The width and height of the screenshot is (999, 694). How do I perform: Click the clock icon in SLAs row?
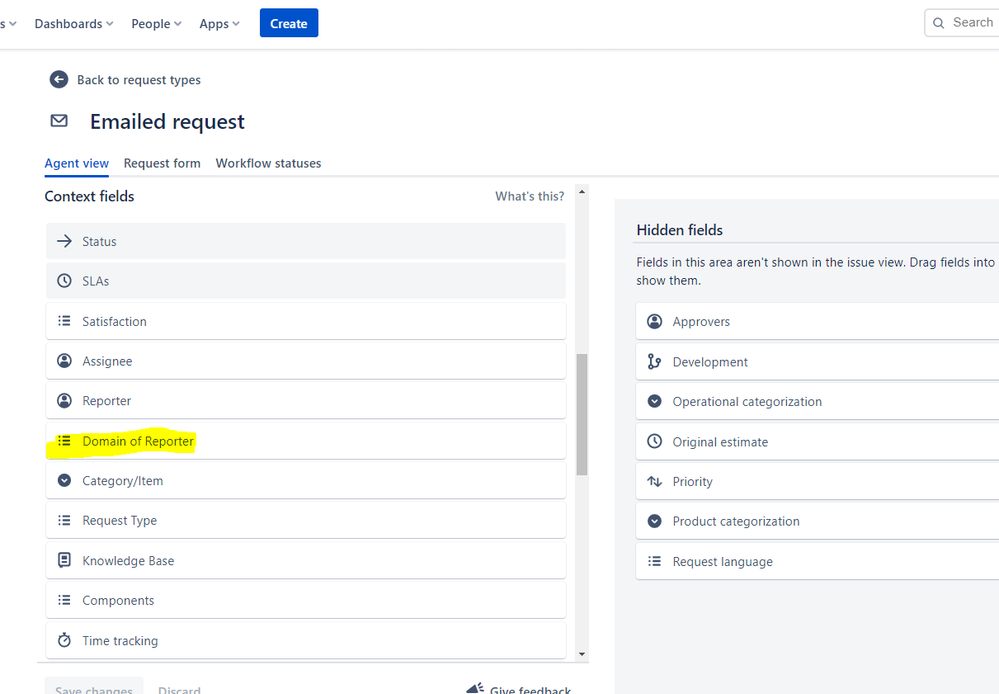[x=64, y=280]
